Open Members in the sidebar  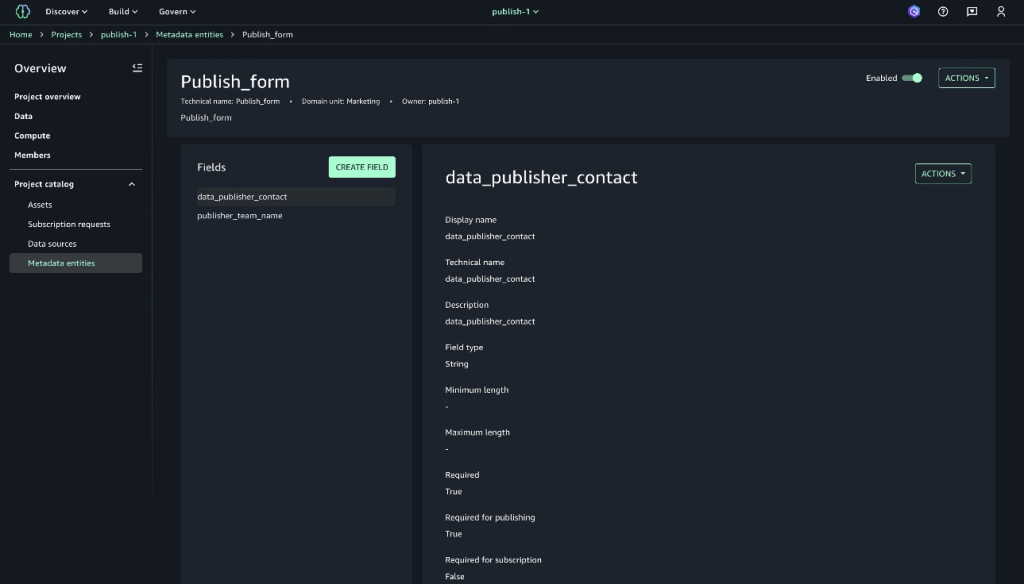pos(32,155)
